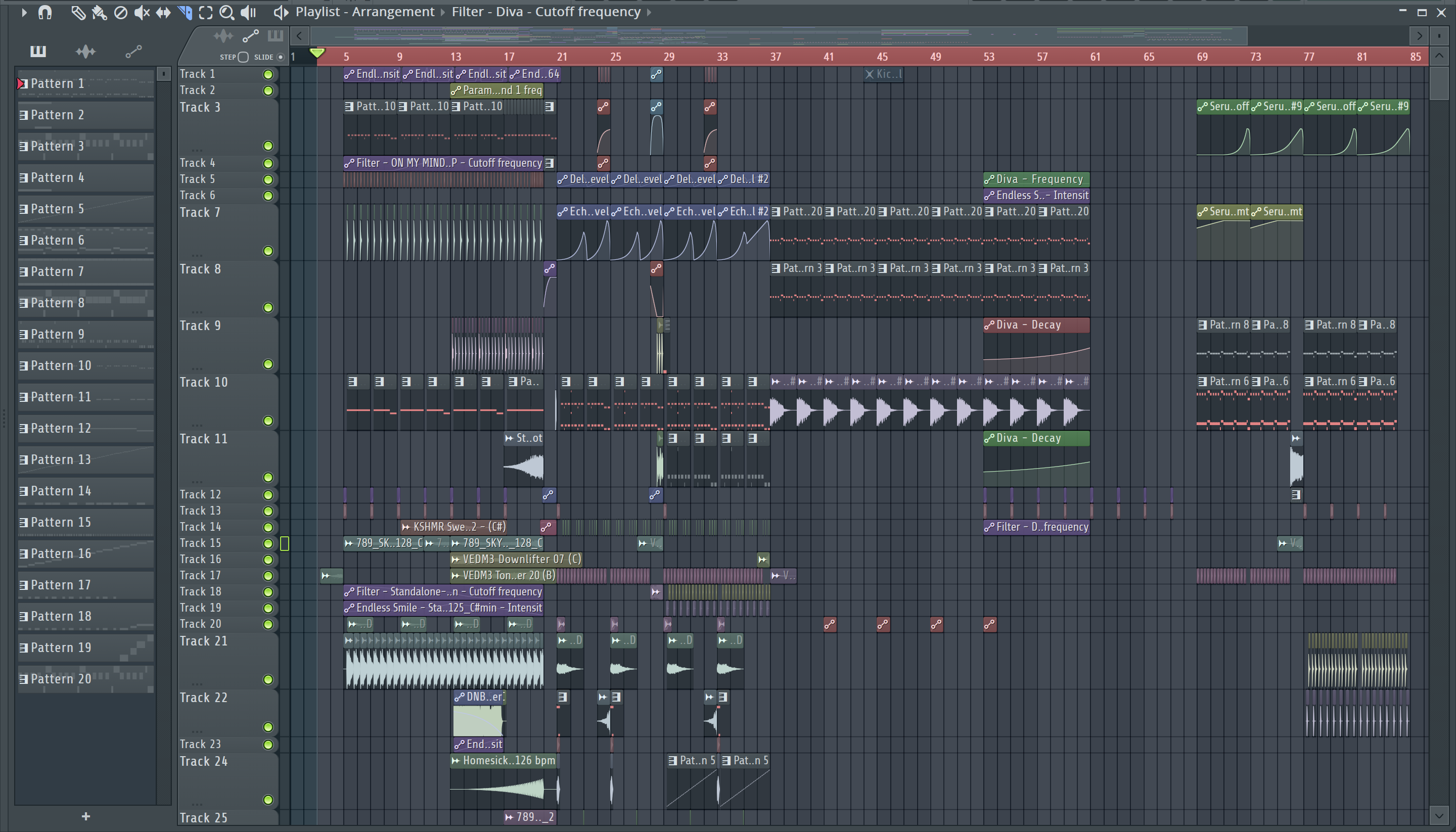The height and width of the screenshot is (832, 1456).
Task: Select the Playback speaker tool
Action: [249, 12]
